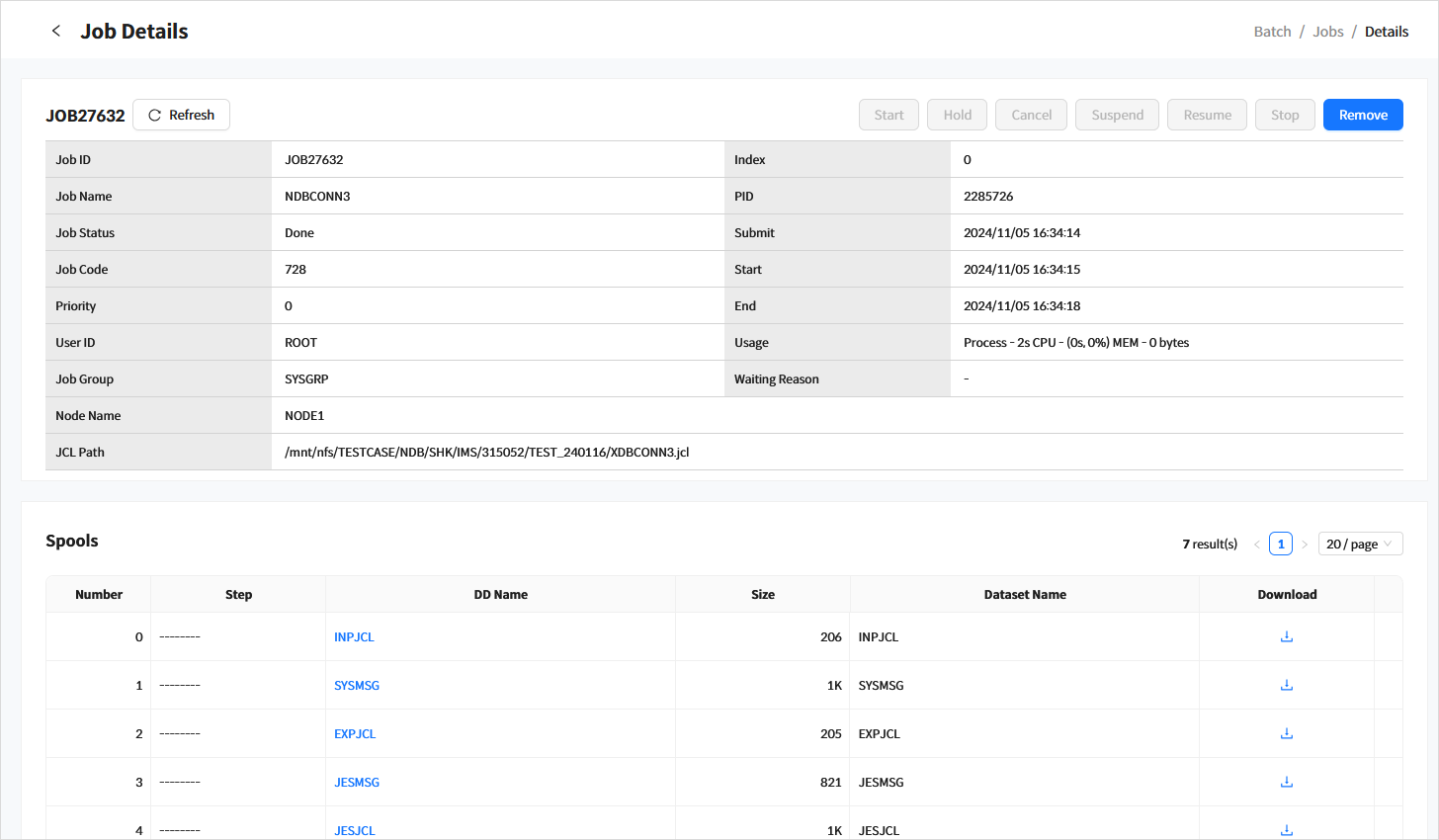Download the SYSMSG spool file

click(x=1287, y=685)
